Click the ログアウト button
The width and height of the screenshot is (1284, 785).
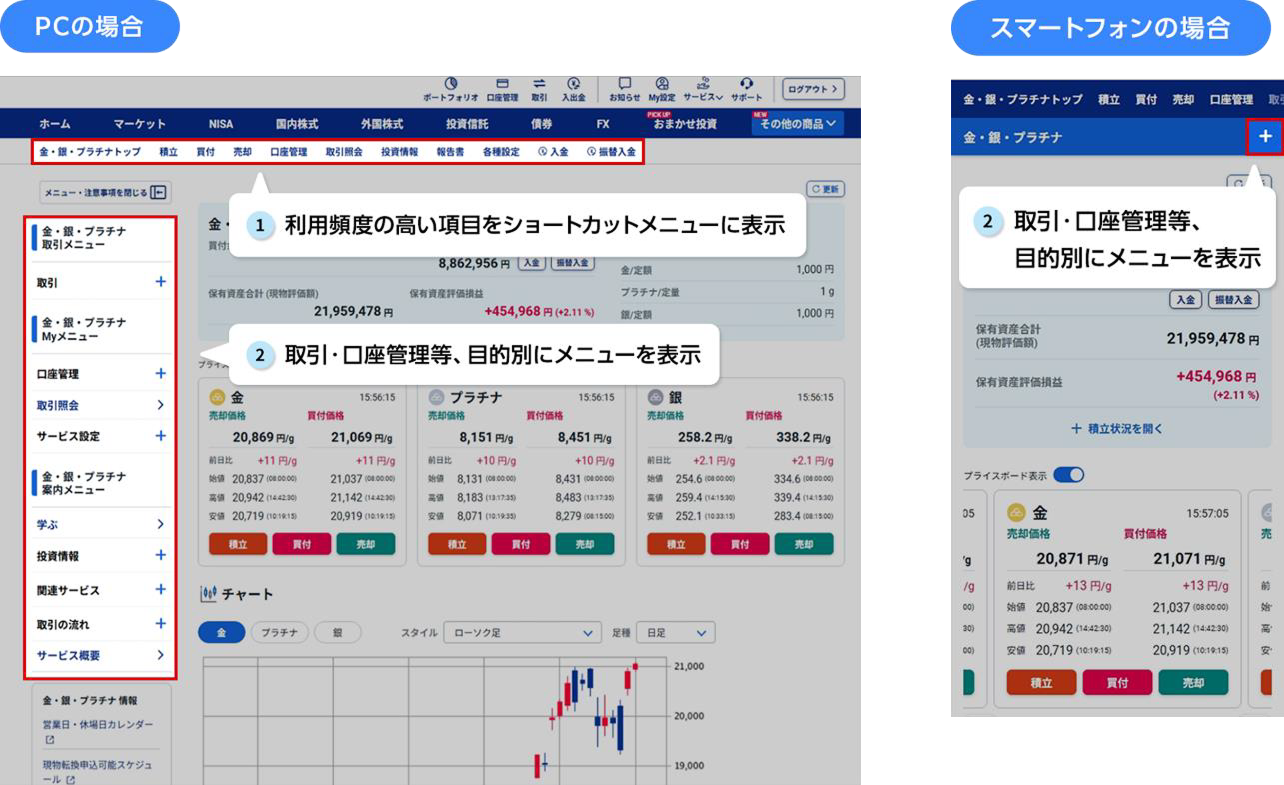tap(813, 89)
